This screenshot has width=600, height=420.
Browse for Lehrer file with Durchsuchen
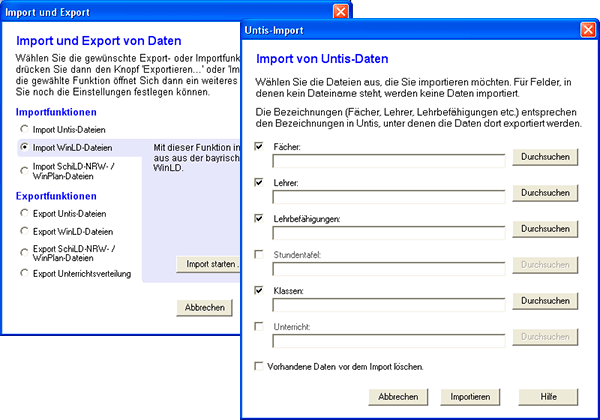(x=545, y=193)
